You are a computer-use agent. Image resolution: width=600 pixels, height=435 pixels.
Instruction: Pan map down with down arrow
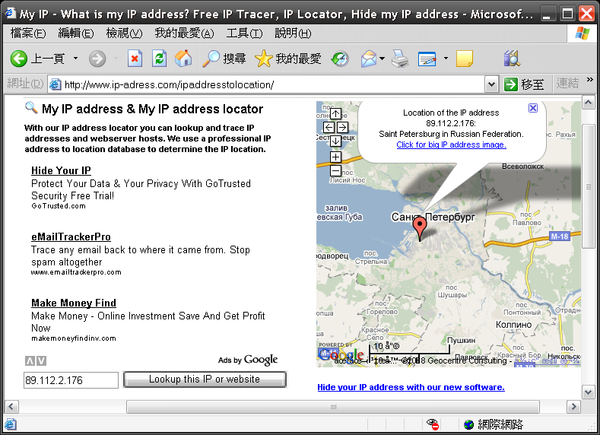336,141
